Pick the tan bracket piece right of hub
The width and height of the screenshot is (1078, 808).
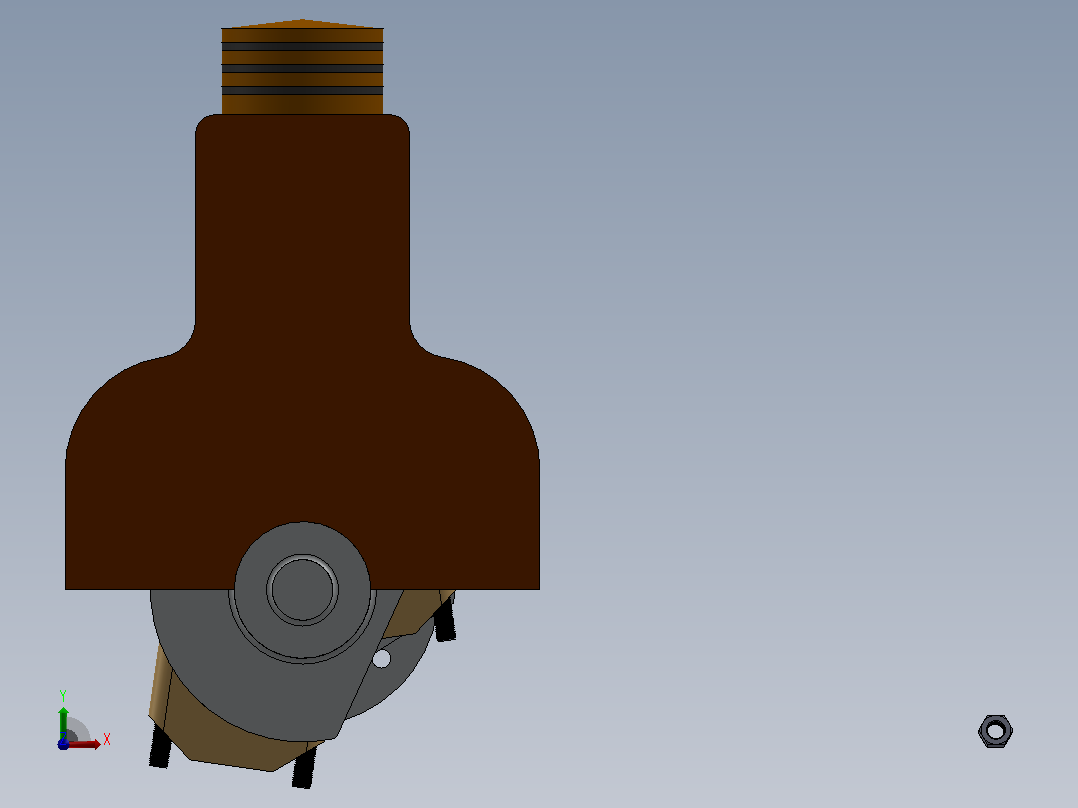(418, 612)
